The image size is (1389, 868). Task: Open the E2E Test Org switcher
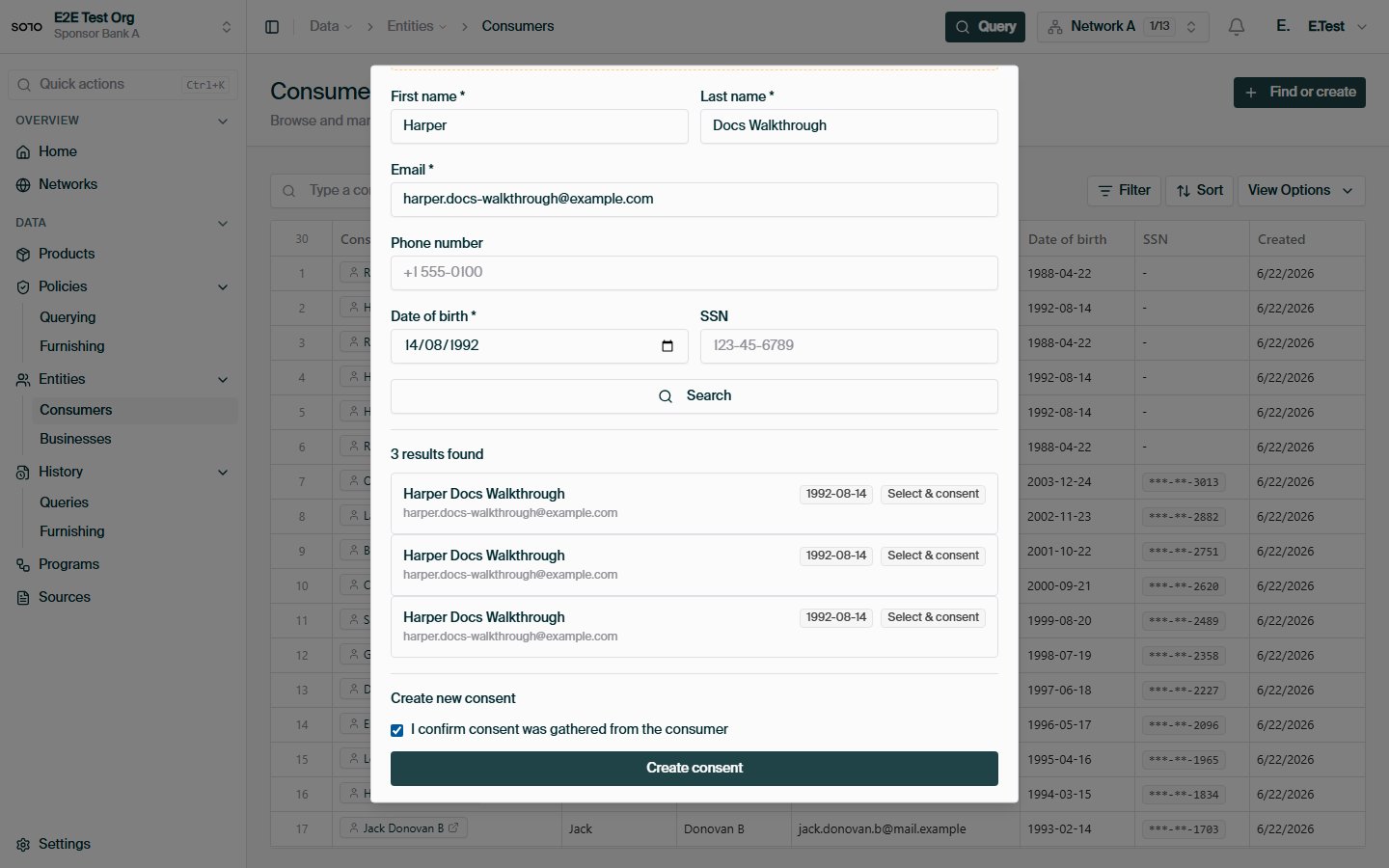tap(122, 26)
